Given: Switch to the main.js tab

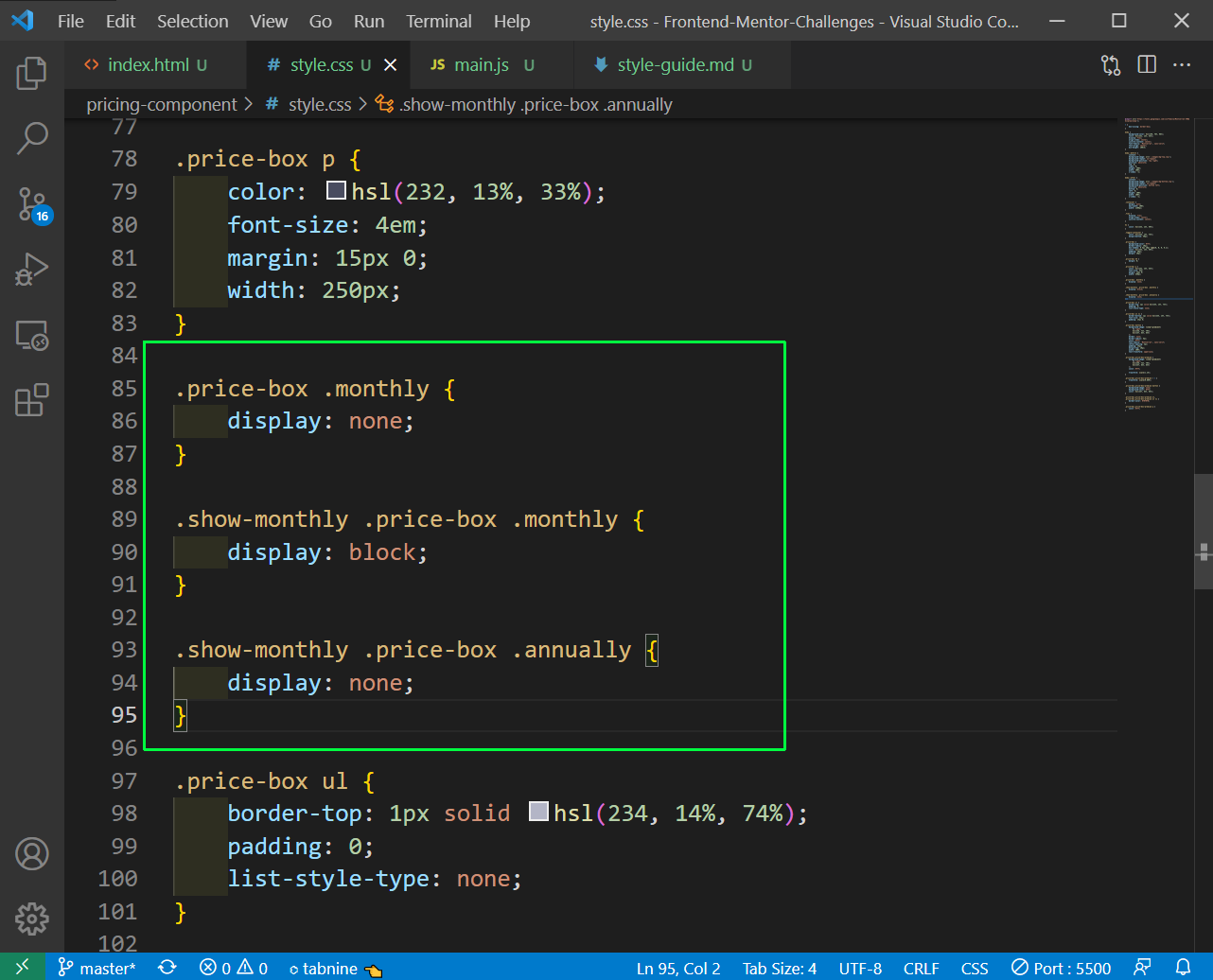Looking at the screenshot, I should [x=493, y=65].
